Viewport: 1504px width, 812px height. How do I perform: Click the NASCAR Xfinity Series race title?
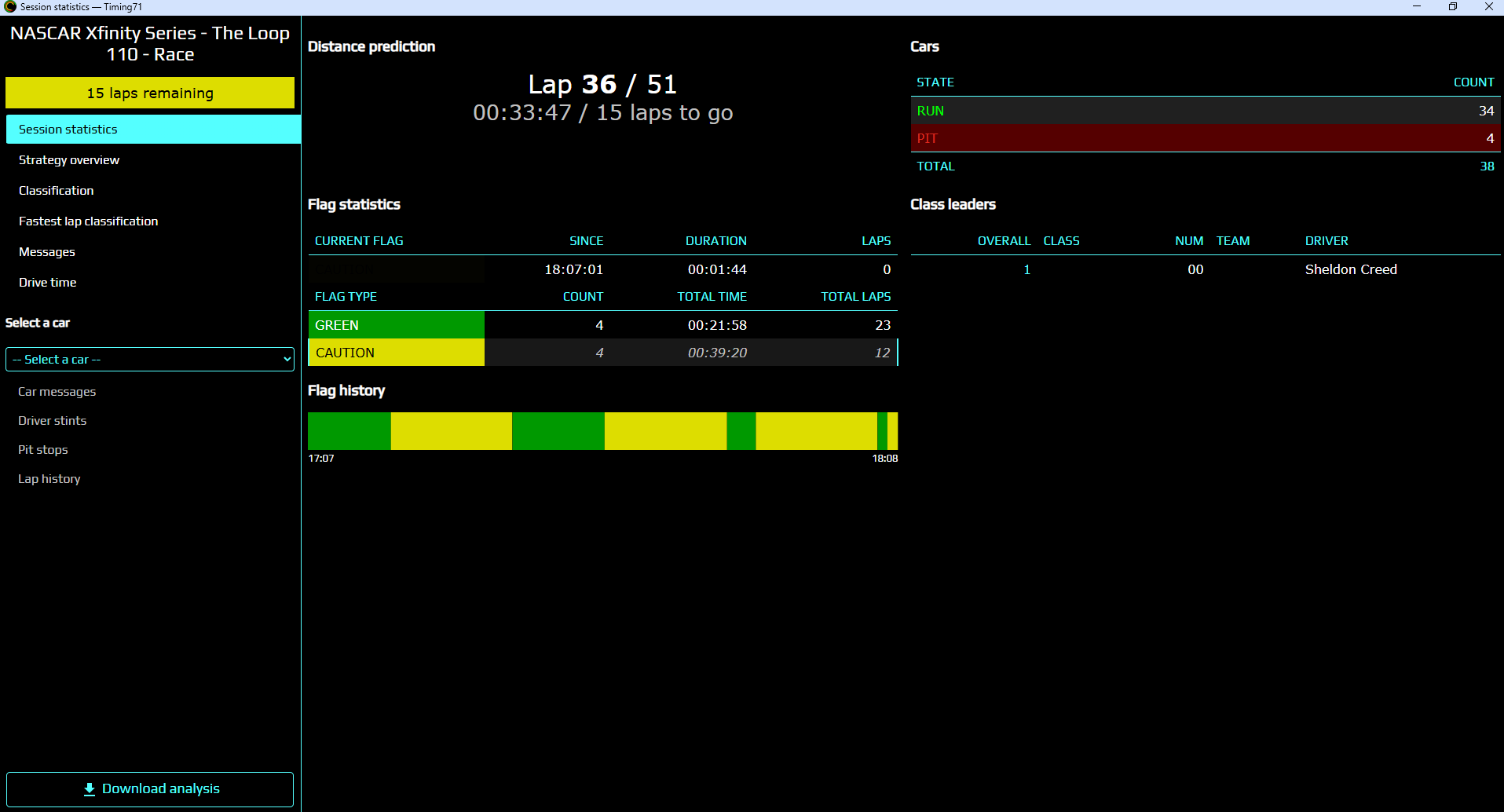click(x=150, y=43)
